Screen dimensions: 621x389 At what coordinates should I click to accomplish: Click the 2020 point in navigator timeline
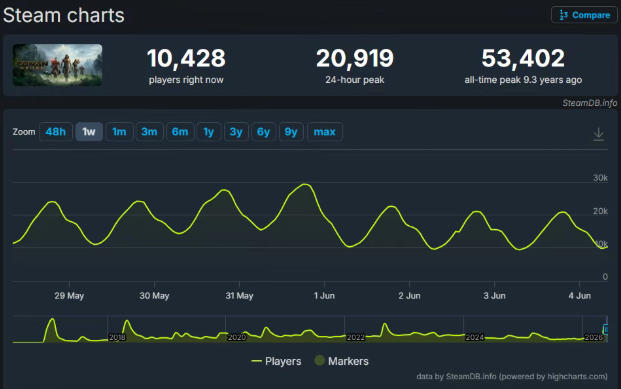pyautogui.click(x=236, y=338)
